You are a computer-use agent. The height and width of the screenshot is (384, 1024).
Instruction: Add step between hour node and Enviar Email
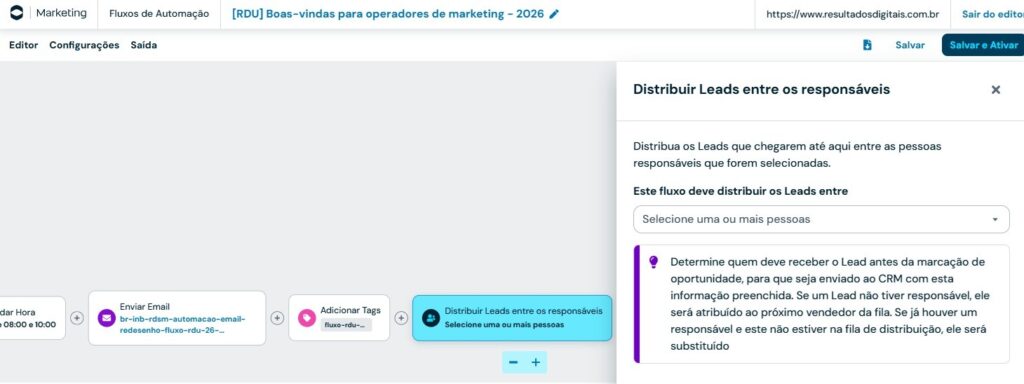click(77, 318)
